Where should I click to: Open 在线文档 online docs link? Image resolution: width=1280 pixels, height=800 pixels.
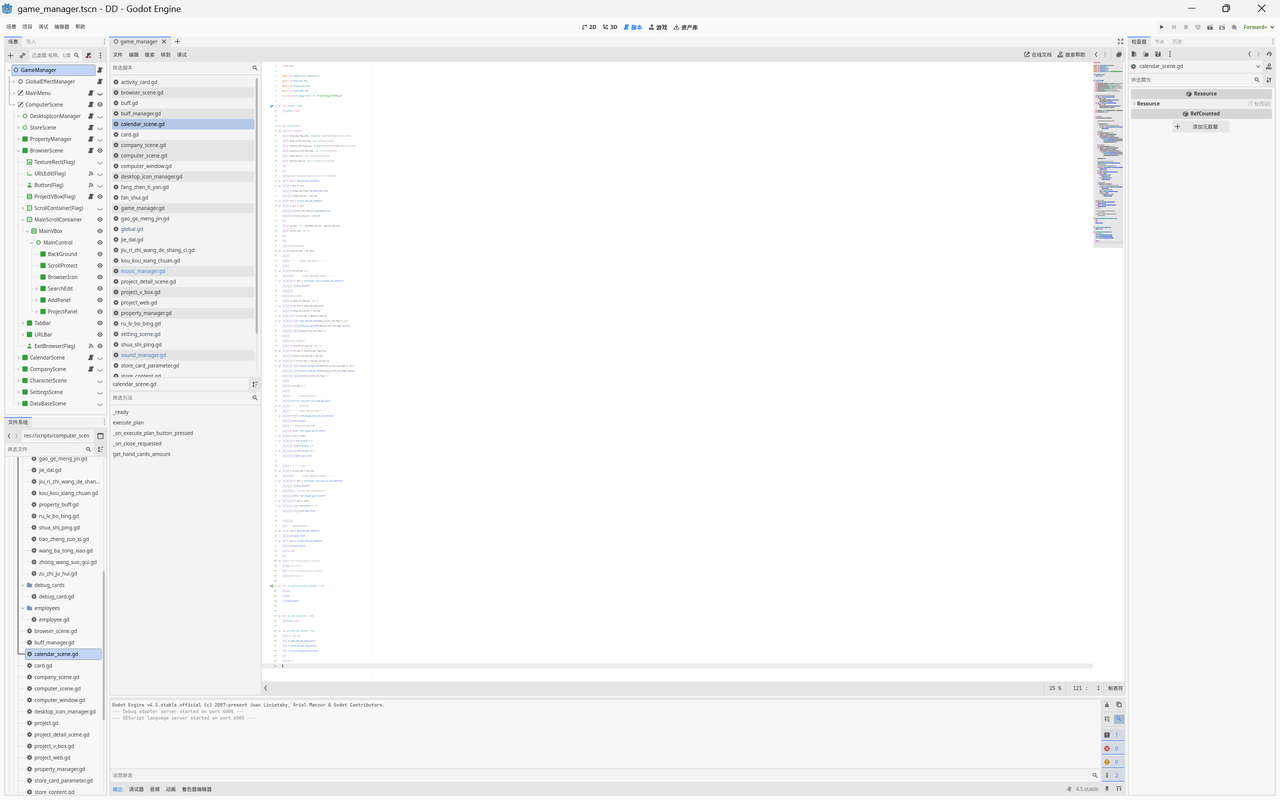[x=1038, y=55]
